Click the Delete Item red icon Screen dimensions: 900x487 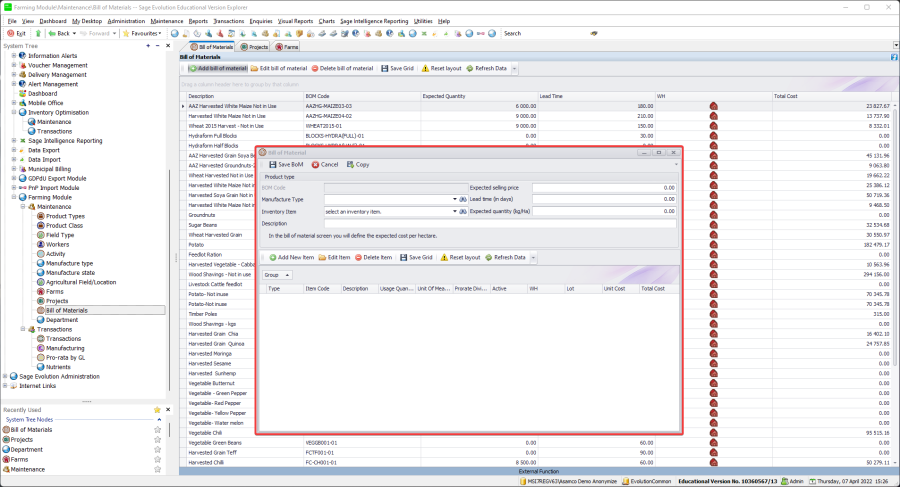[x=358, y=257]
